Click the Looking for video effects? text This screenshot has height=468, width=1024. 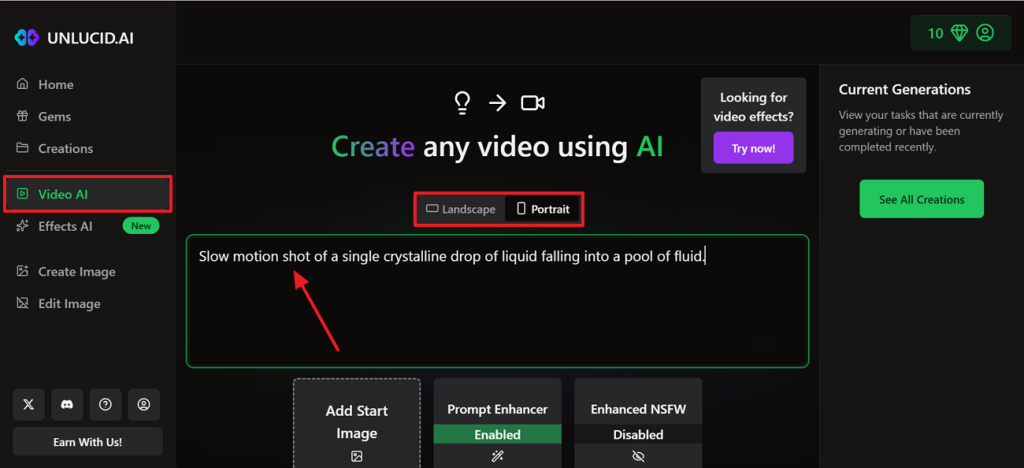pos(753,107)
